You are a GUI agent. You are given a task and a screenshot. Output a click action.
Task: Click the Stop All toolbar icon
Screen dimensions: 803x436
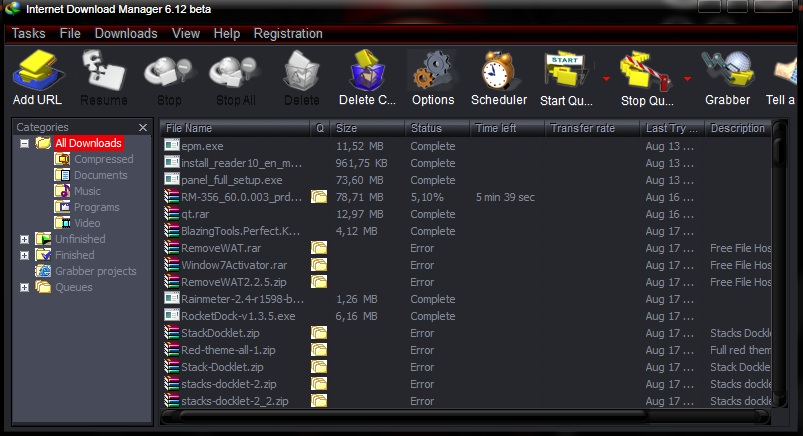point(235,72)
